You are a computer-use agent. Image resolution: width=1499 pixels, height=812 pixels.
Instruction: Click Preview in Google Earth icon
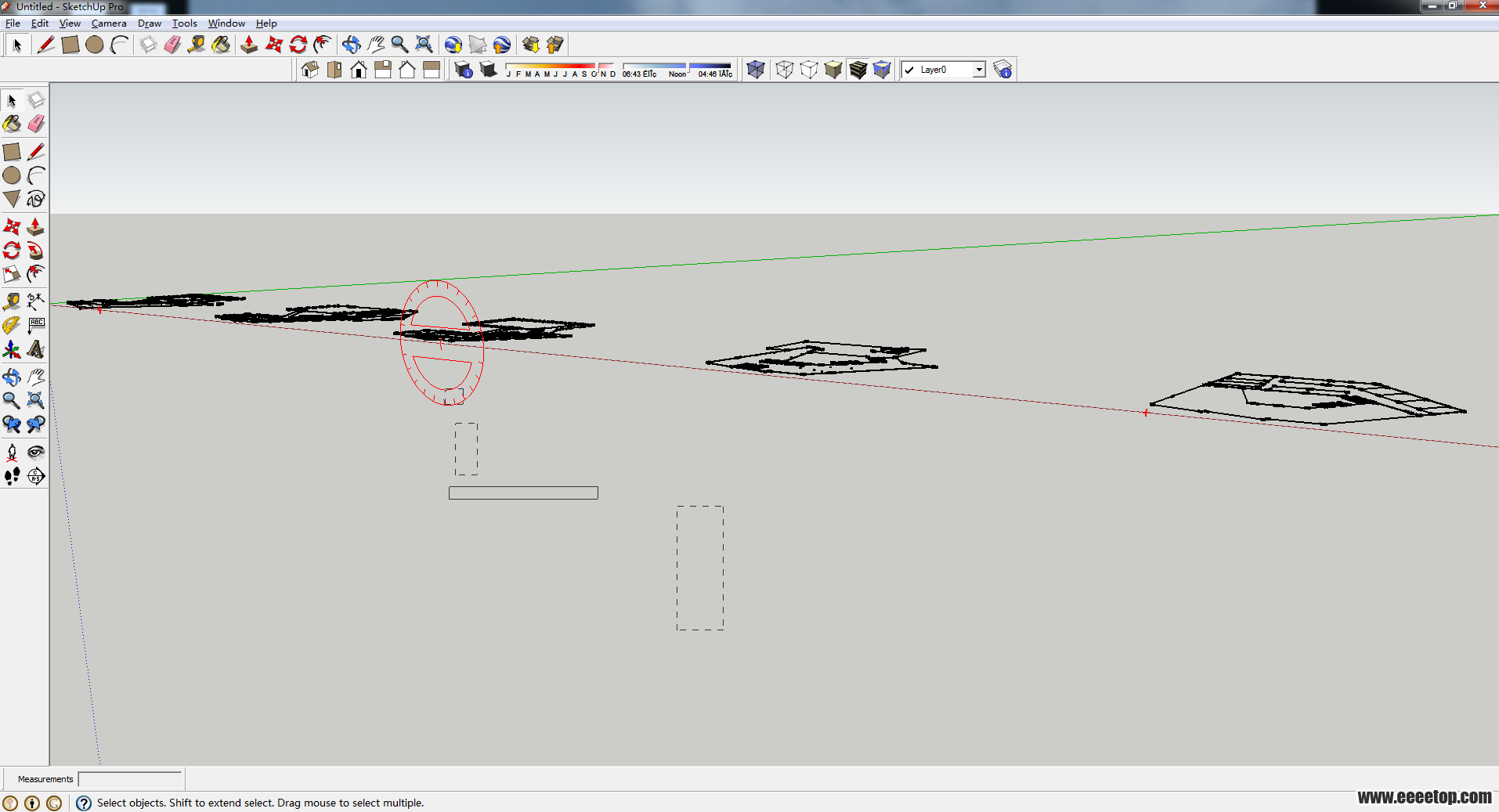coord(502,45)
